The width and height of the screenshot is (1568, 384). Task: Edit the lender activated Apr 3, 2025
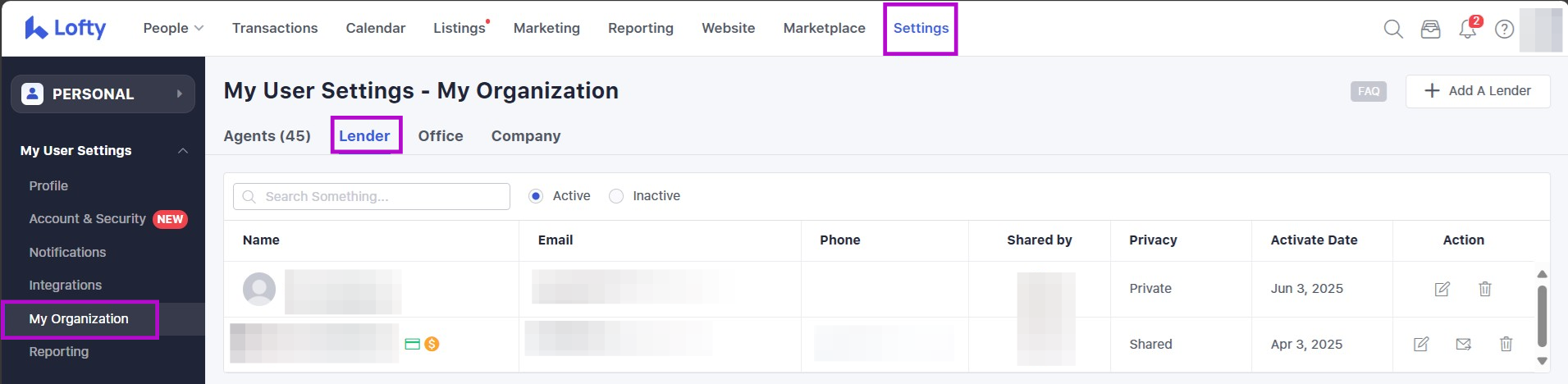point(1420,345)
